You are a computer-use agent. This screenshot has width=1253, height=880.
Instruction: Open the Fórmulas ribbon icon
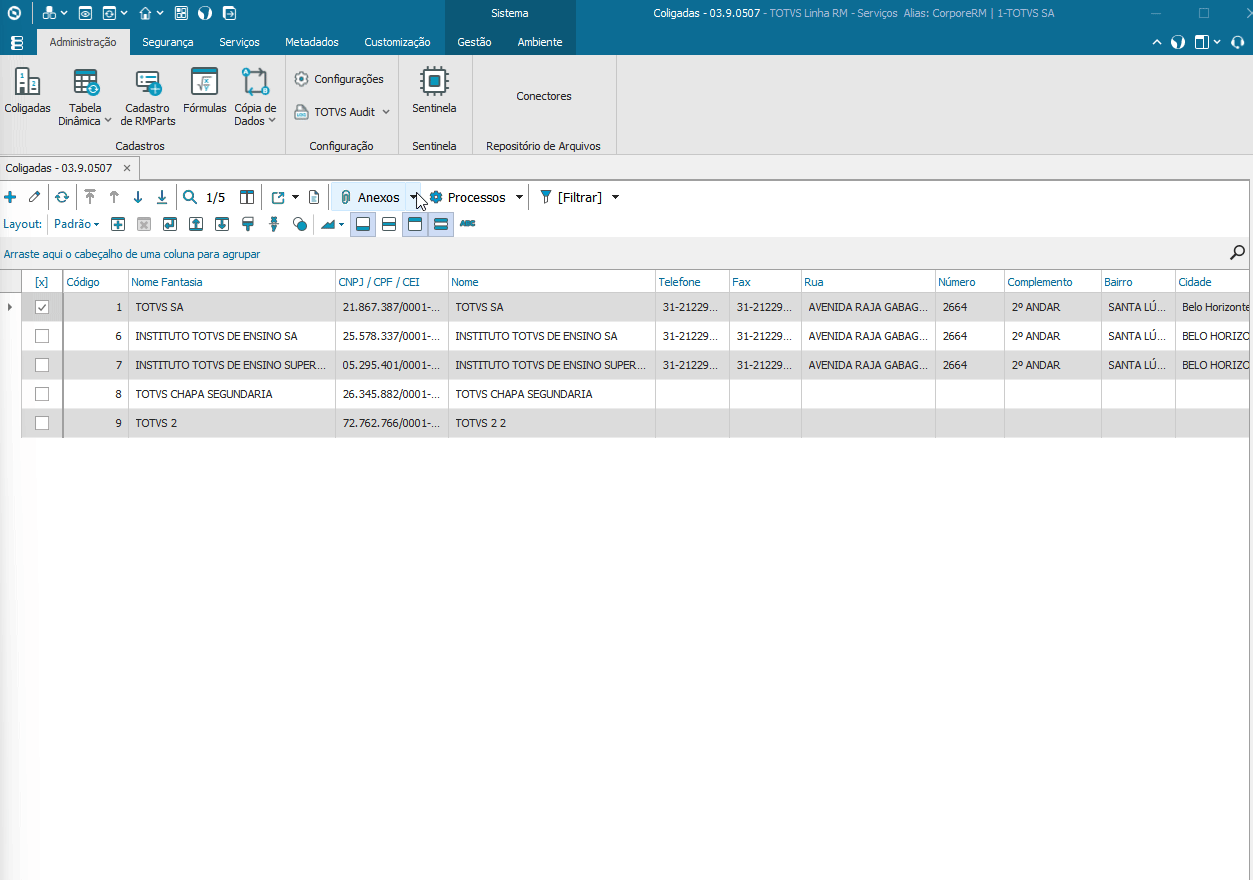pyautogui.click(x=204, y=92)
